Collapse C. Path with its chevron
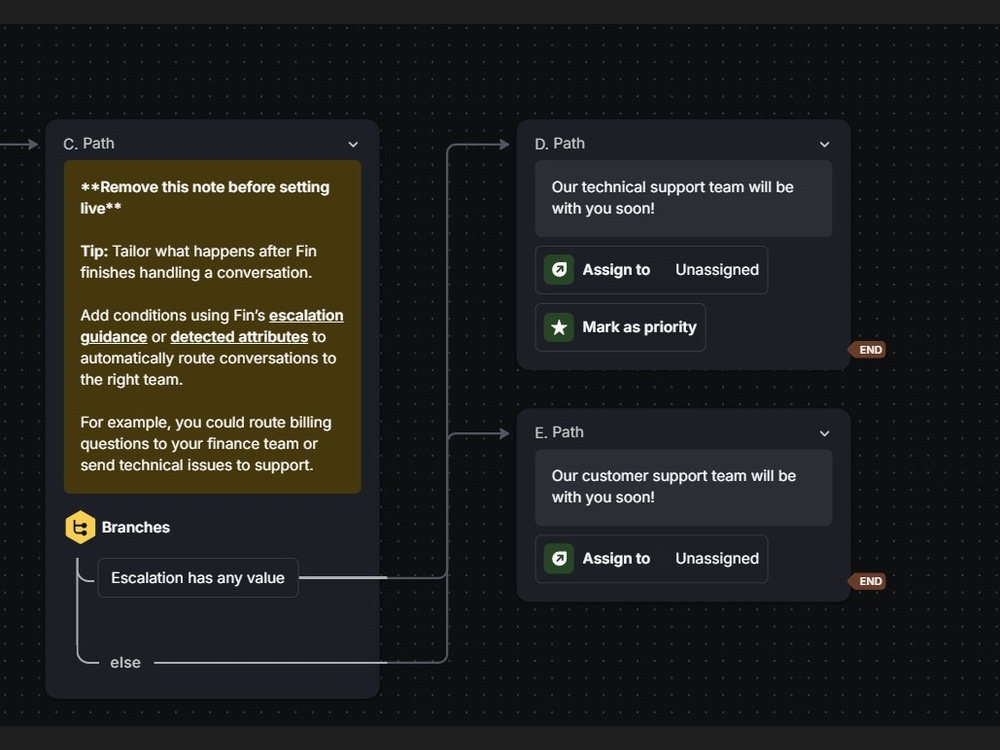1000x750 pixels. click(353, 145)
